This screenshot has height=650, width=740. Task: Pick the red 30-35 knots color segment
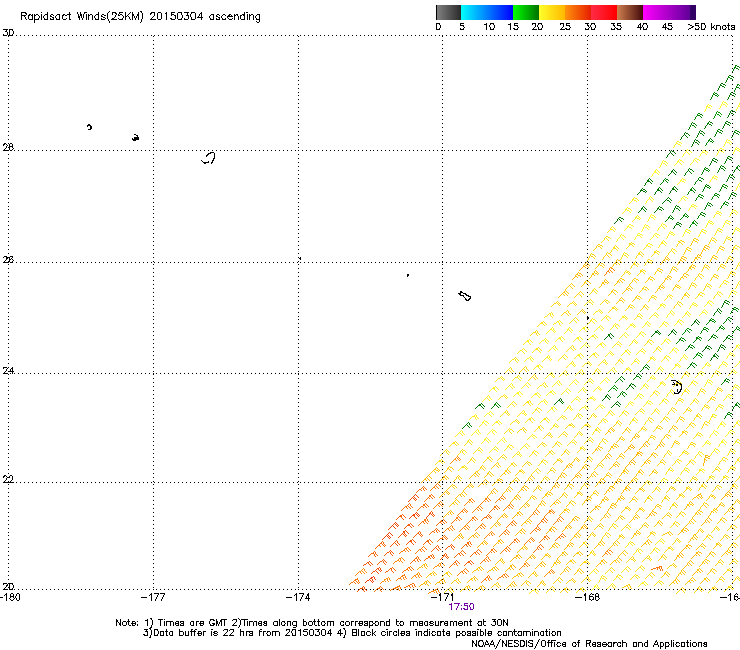click(x=604, y=12)
